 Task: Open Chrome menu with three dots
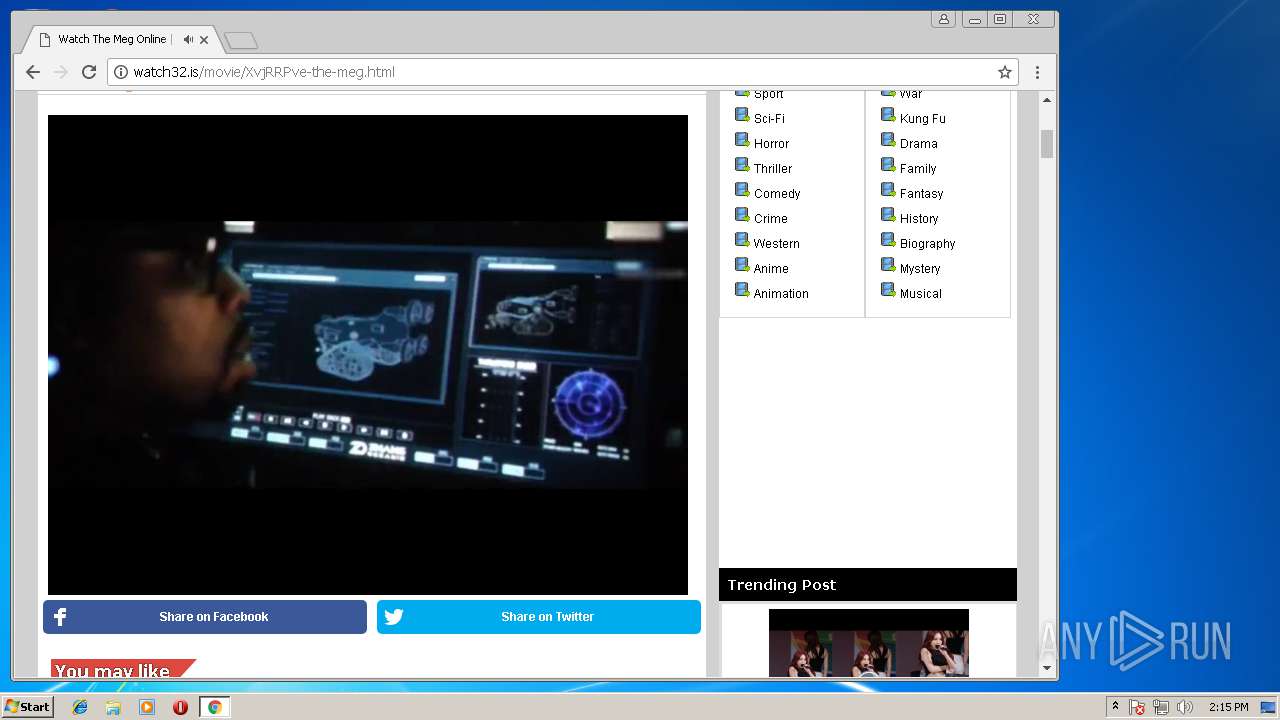click(x=1037, y=72)
